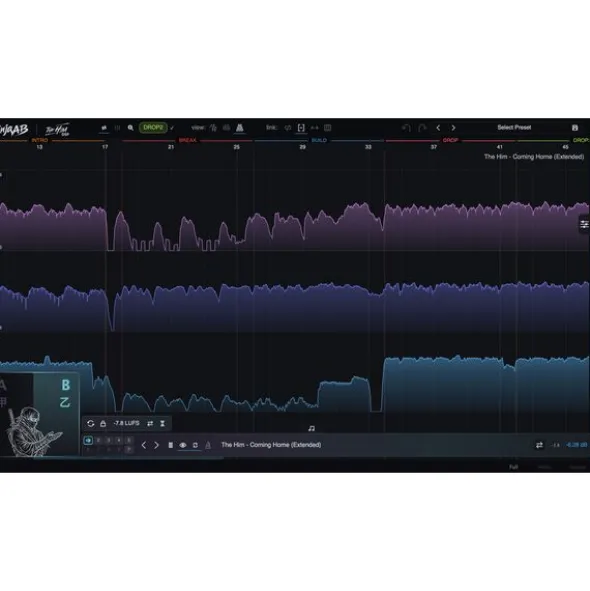
Task: Click the The Him signature logo
Action: click(57, 129)
